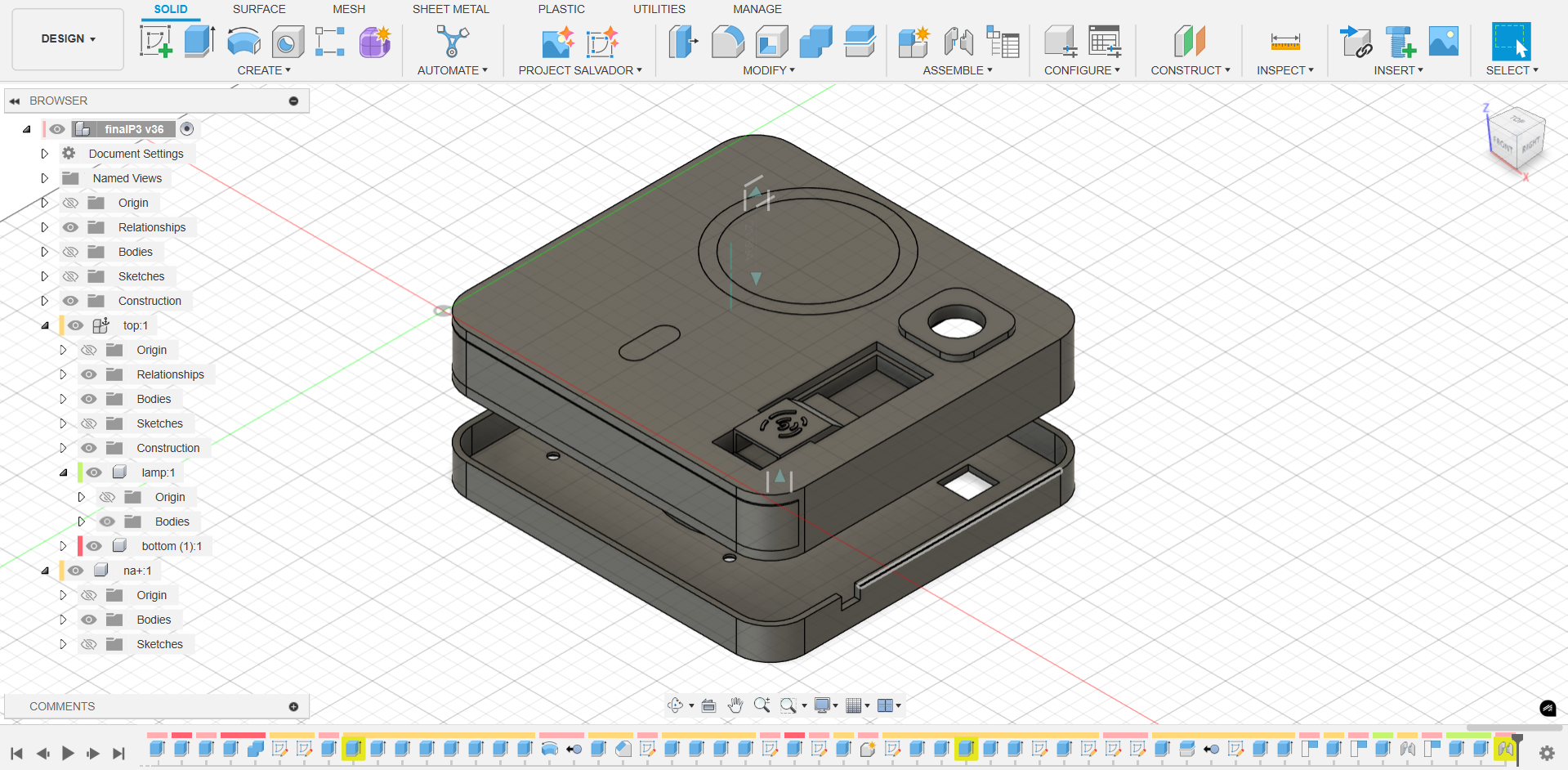Image resolution: width=1568 pixels, height=770 pixels.
Task: Collapse the lamp:1 component node
Action: [64, 472]
